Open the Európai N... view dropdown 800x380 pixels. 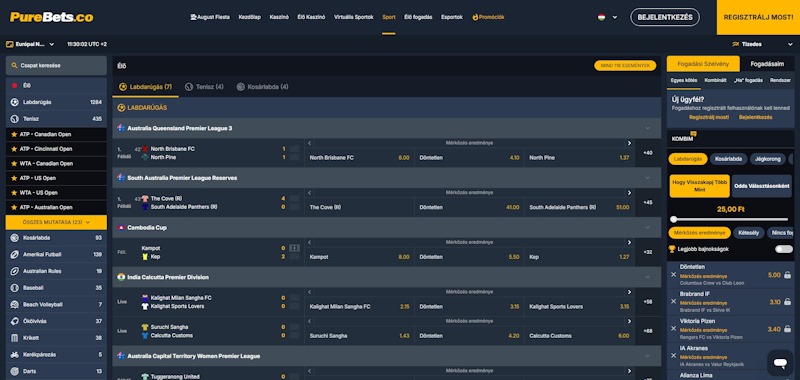(30, 44)
